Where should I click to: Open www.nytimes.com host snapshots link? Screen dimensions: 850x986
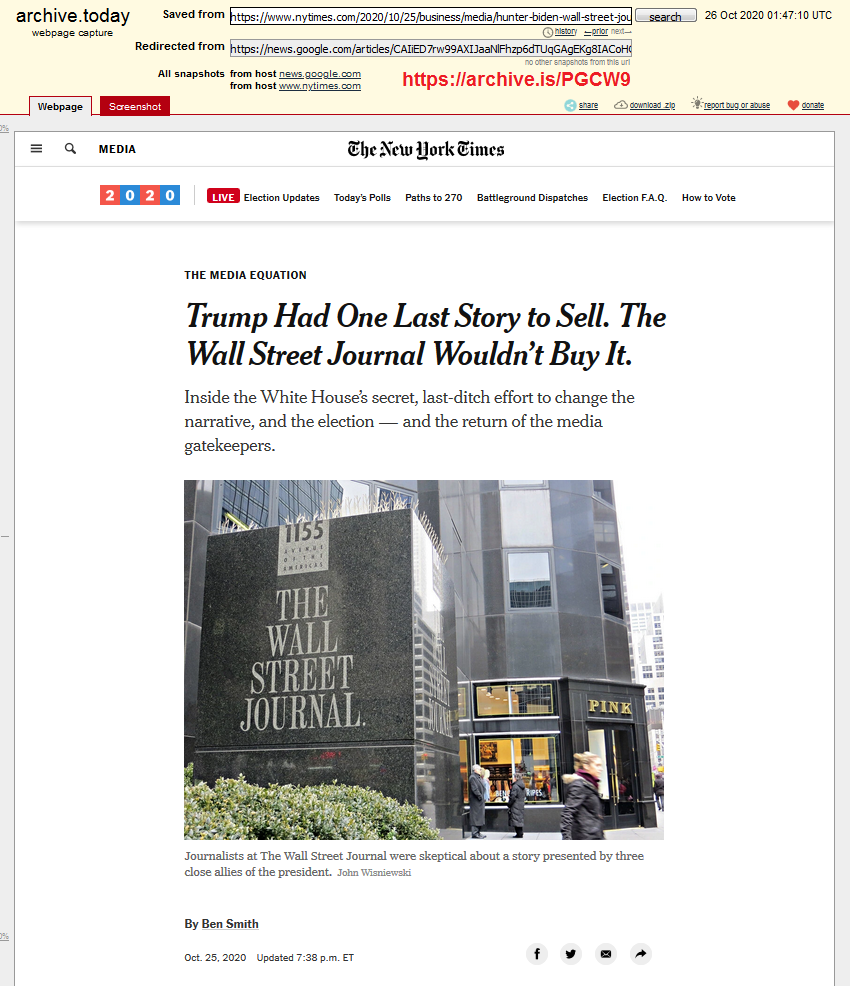(x=320, y=86)
